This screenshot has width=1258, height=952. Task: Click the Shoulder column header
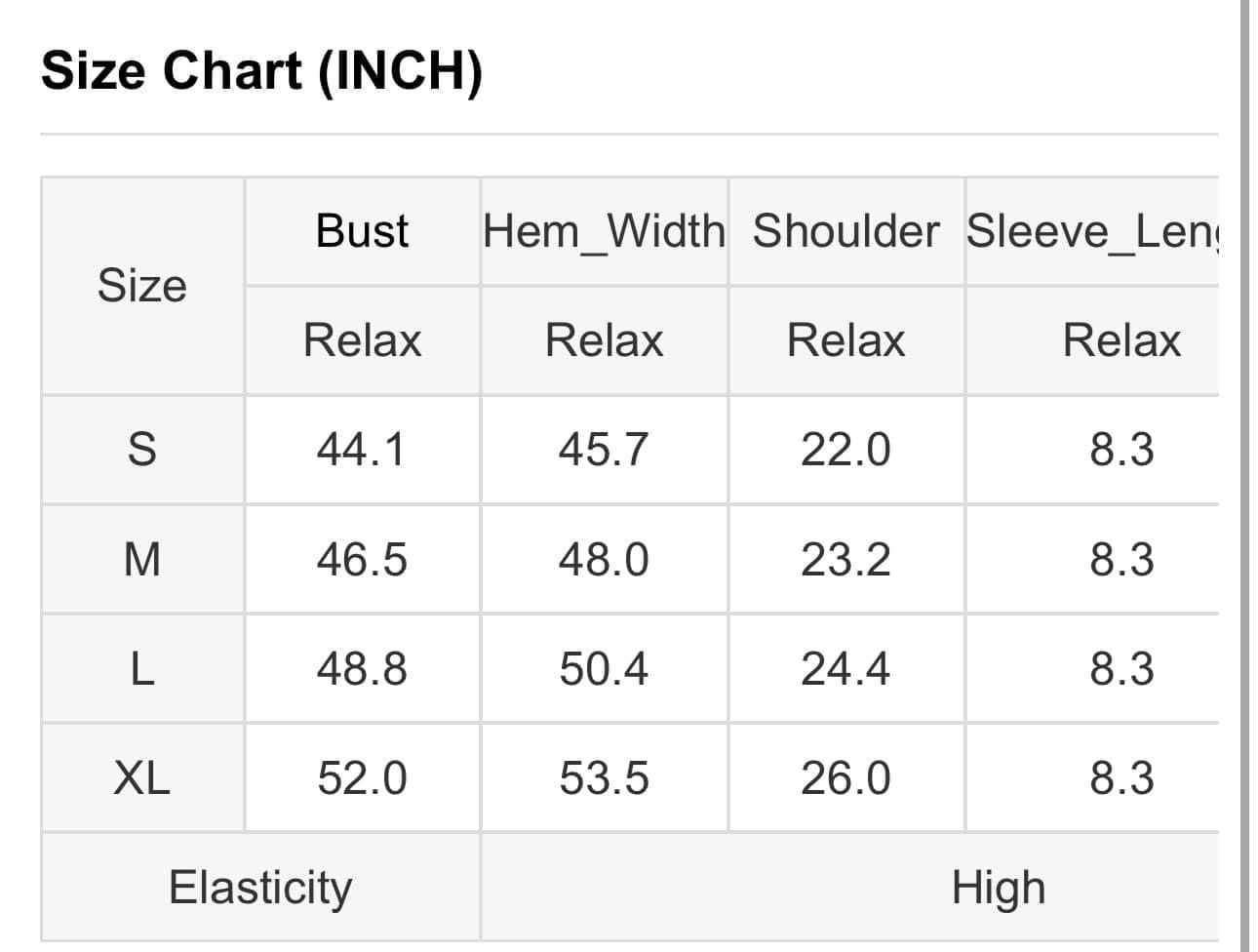(x=845, y=231)
